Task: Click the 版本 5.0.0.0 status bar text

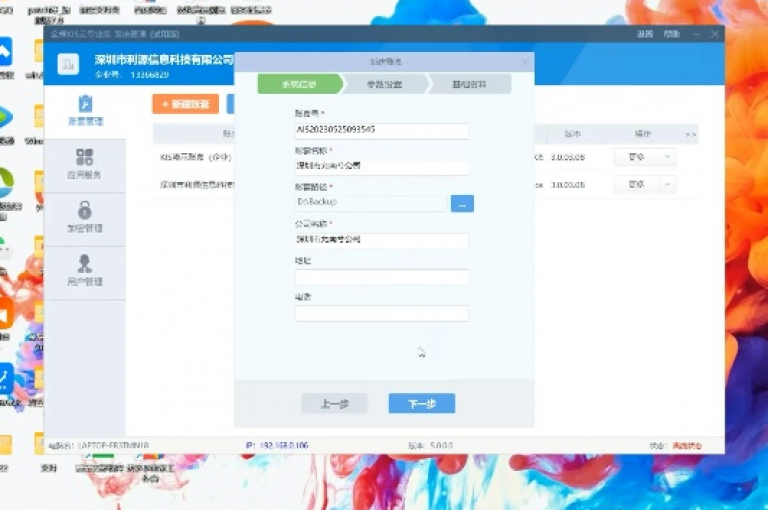Action: [431, 445]
